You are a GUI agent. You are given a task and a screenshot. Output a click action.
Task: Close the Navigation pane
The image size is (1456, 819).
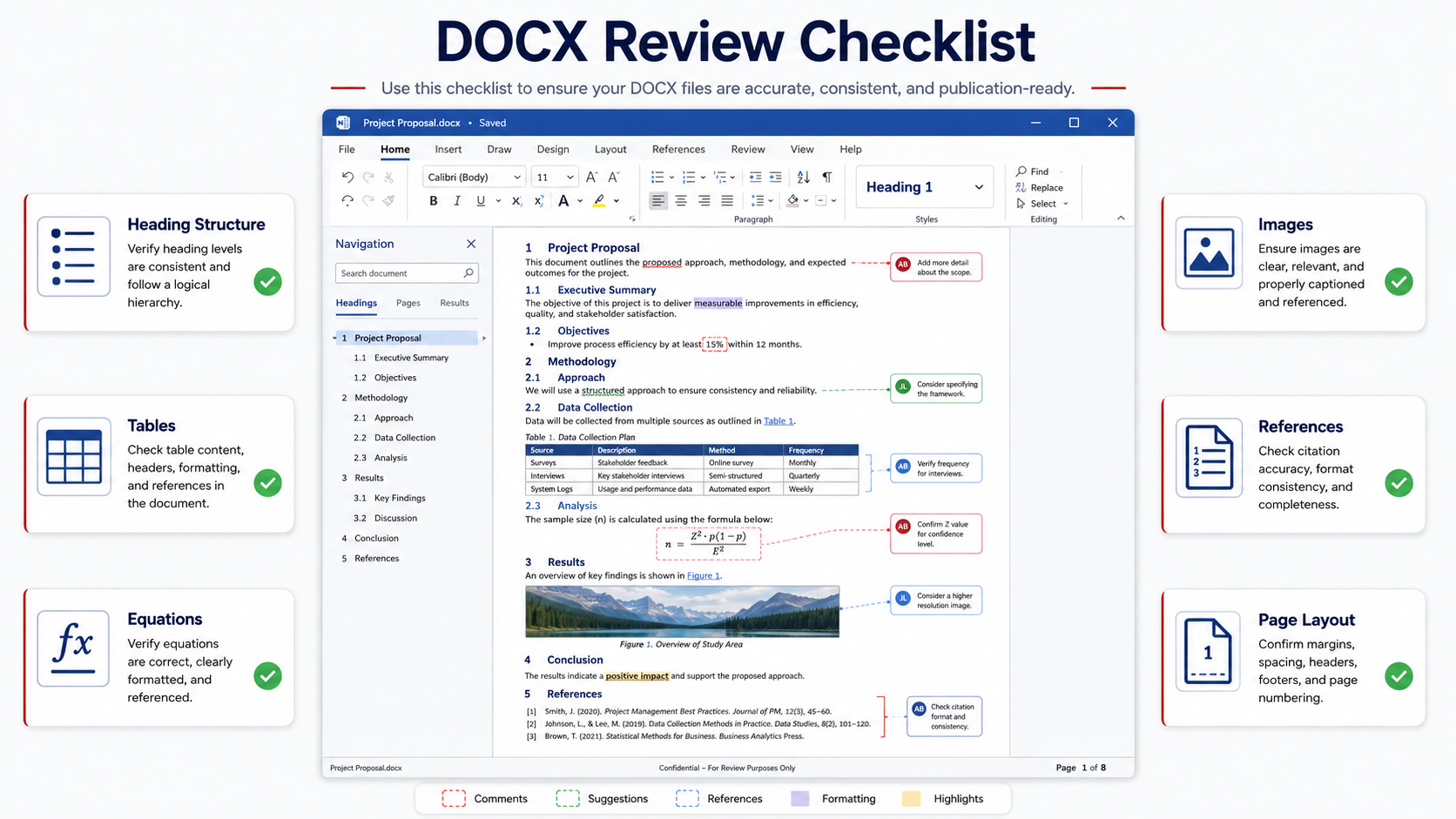click(x=471, y=244)
